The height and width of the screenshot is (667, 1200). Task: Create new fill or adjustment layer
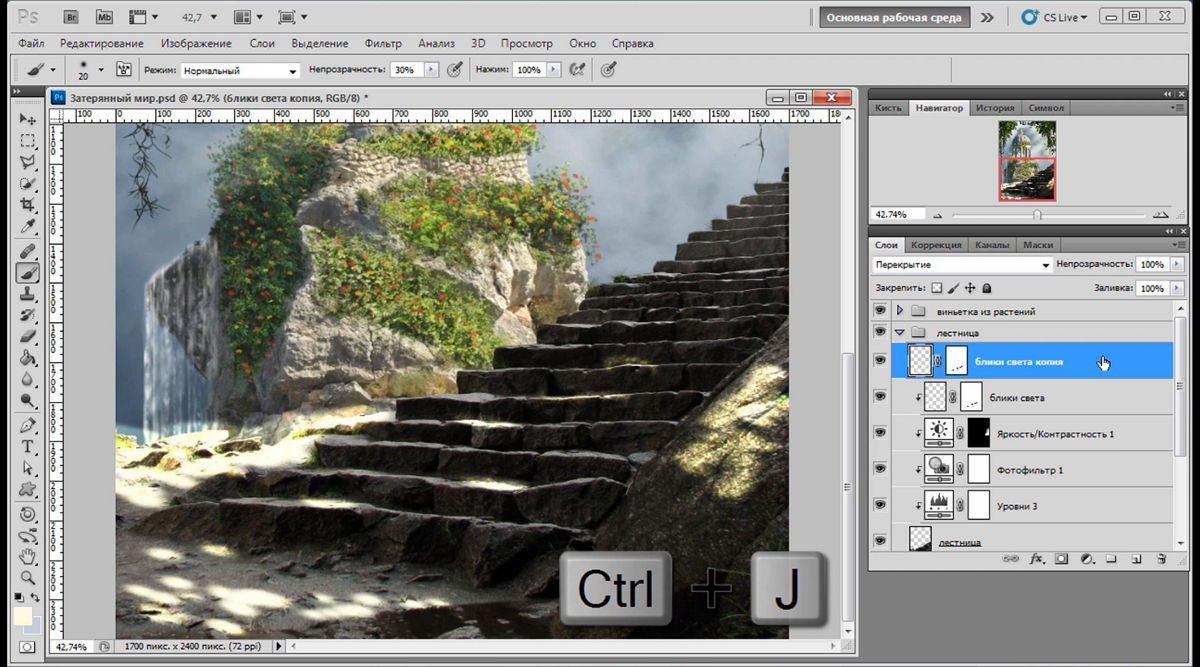(x=1087, y=559)
